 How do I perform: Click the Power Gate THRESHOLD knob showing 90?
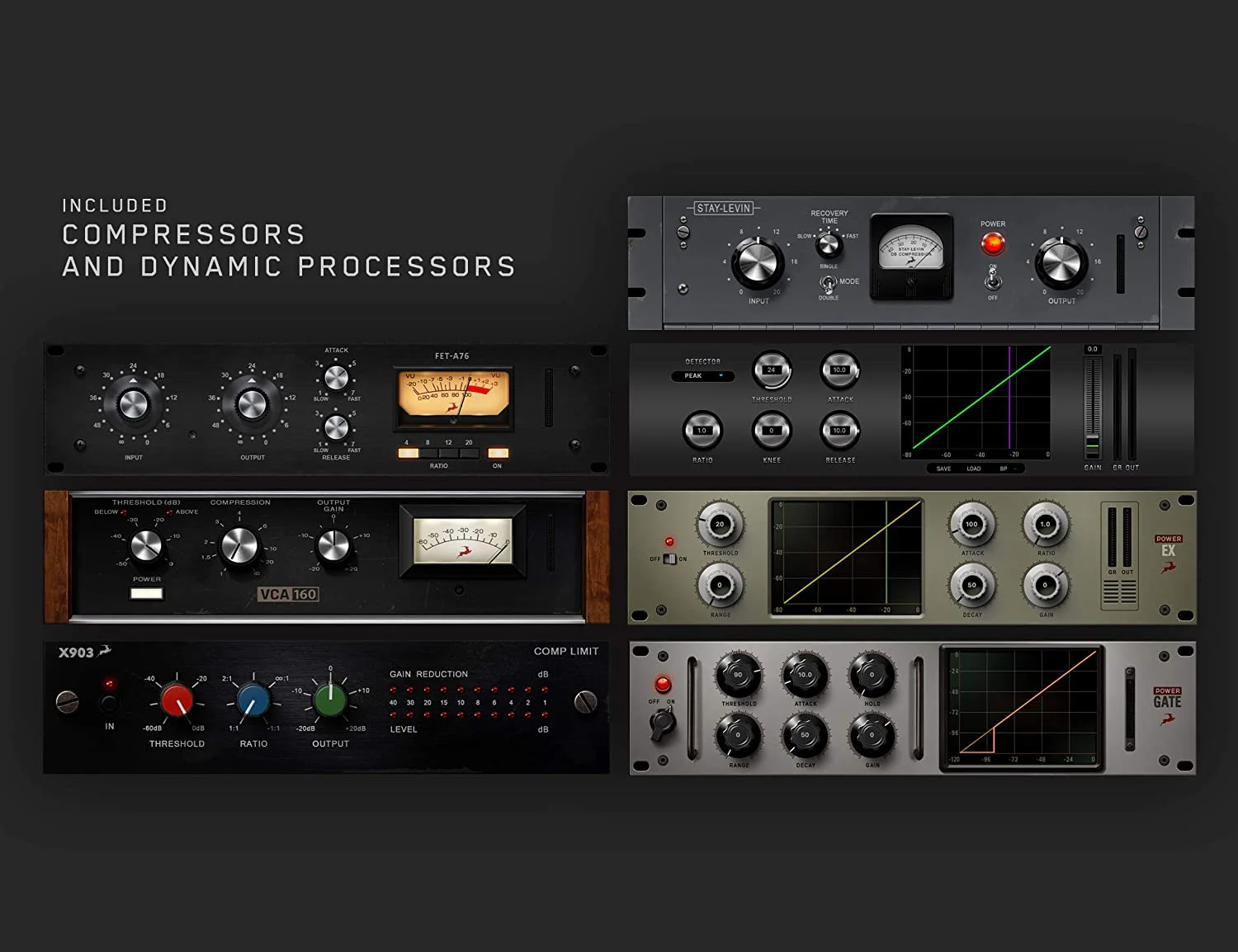738,676
